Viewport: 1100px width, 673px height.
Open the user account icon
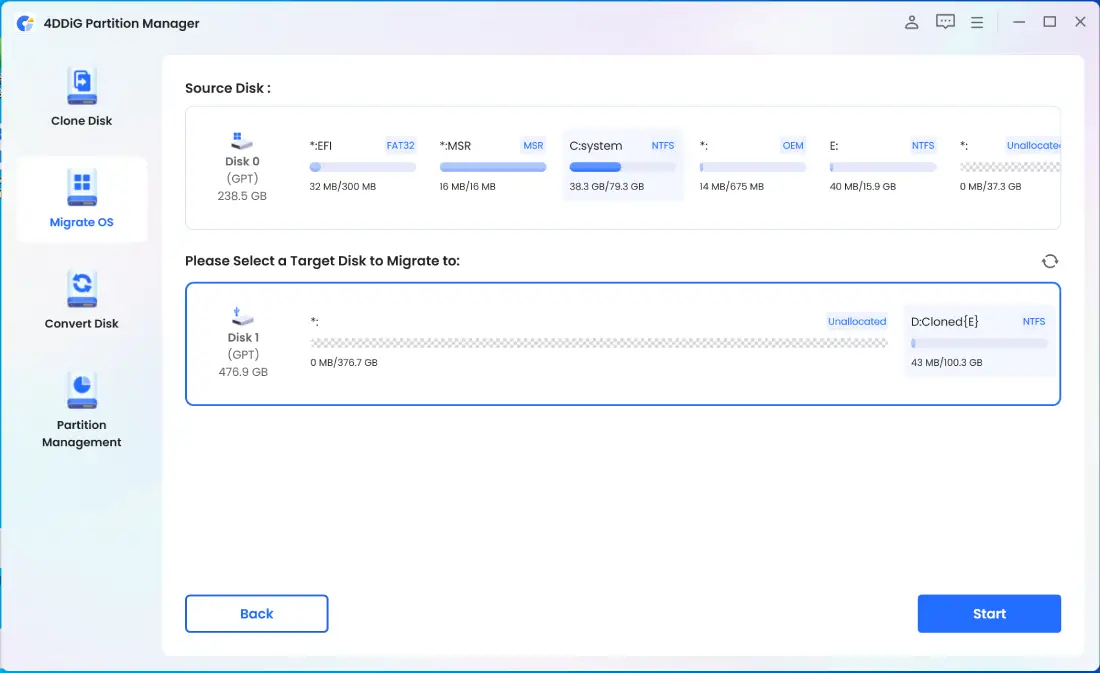[912, 22]
